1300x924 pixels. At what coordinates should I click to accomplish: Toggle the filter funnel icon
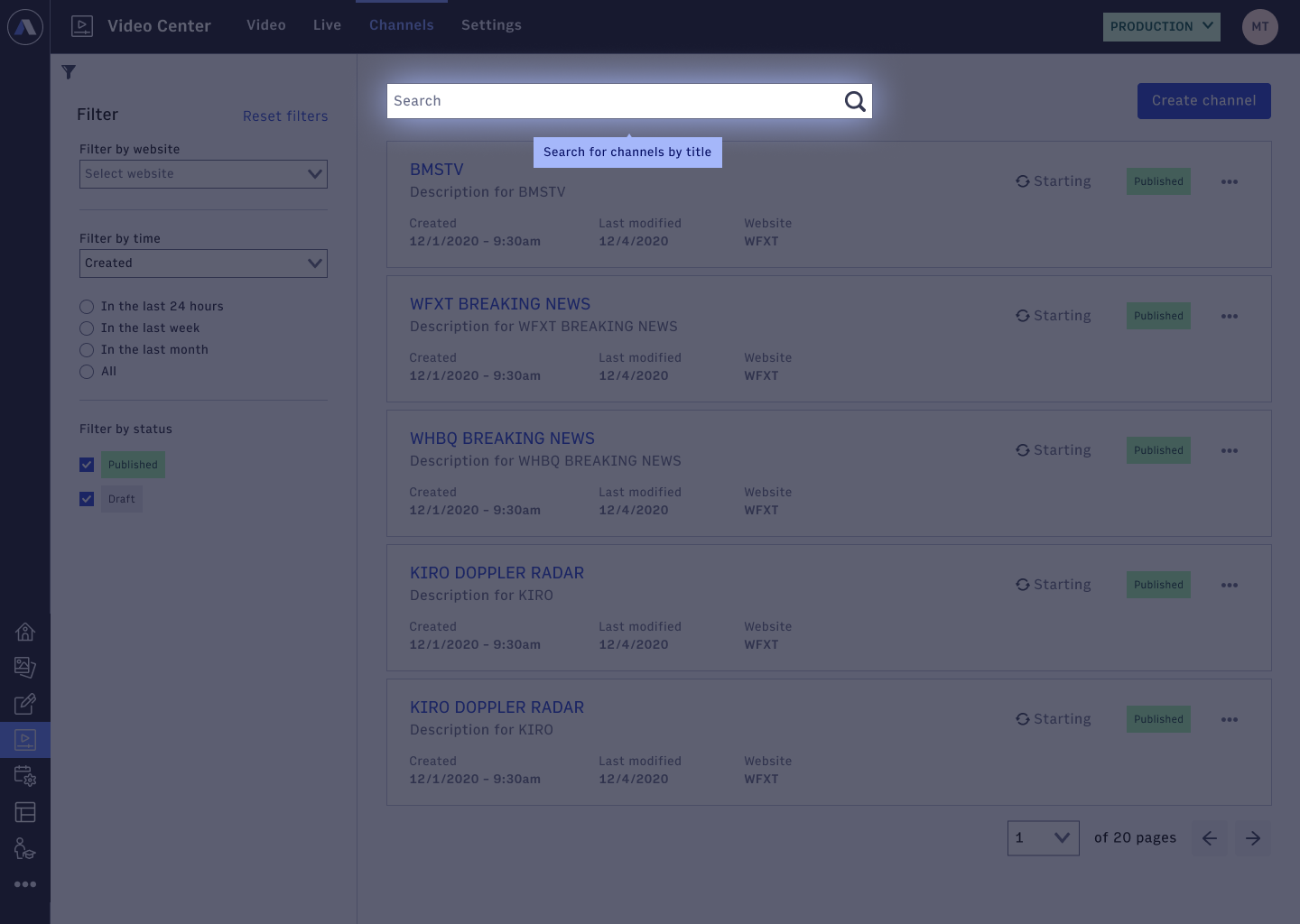click(69, 72)
